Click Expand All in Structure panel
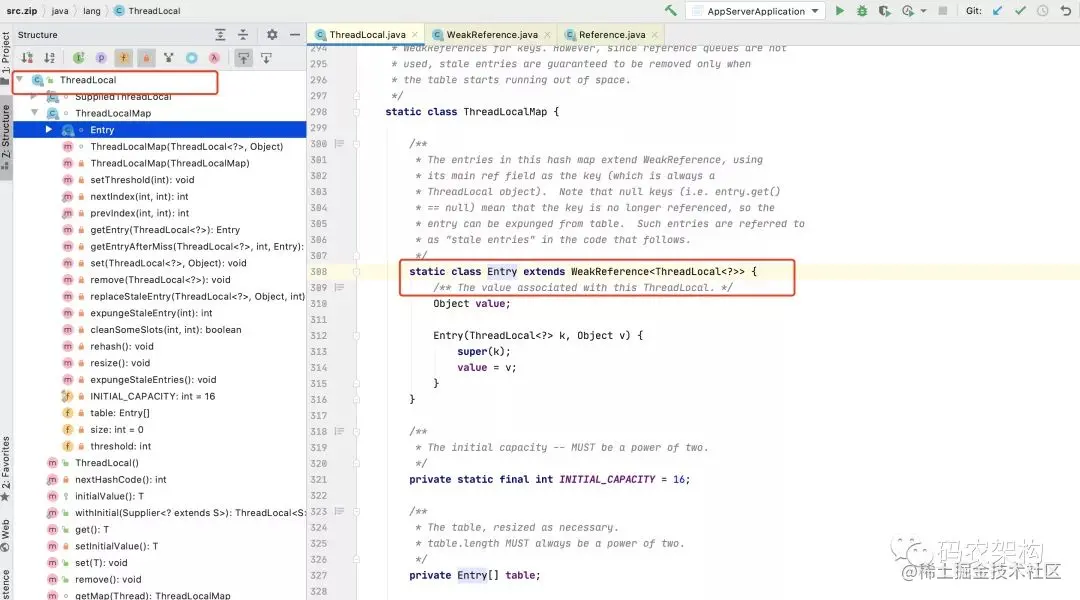 pos(220,34)
